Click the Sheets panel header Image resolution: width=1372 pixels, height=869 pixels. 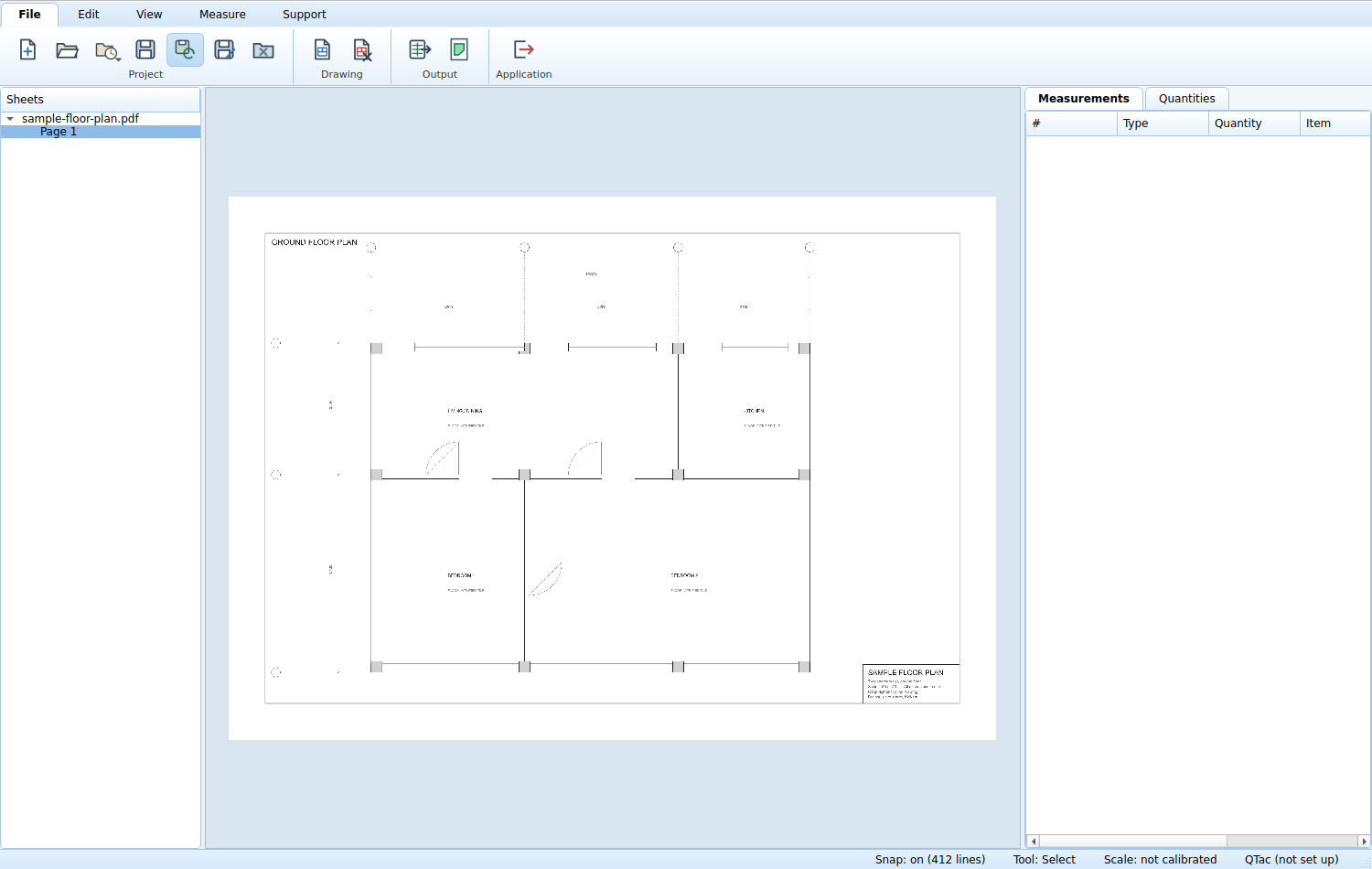pos(101,100)
